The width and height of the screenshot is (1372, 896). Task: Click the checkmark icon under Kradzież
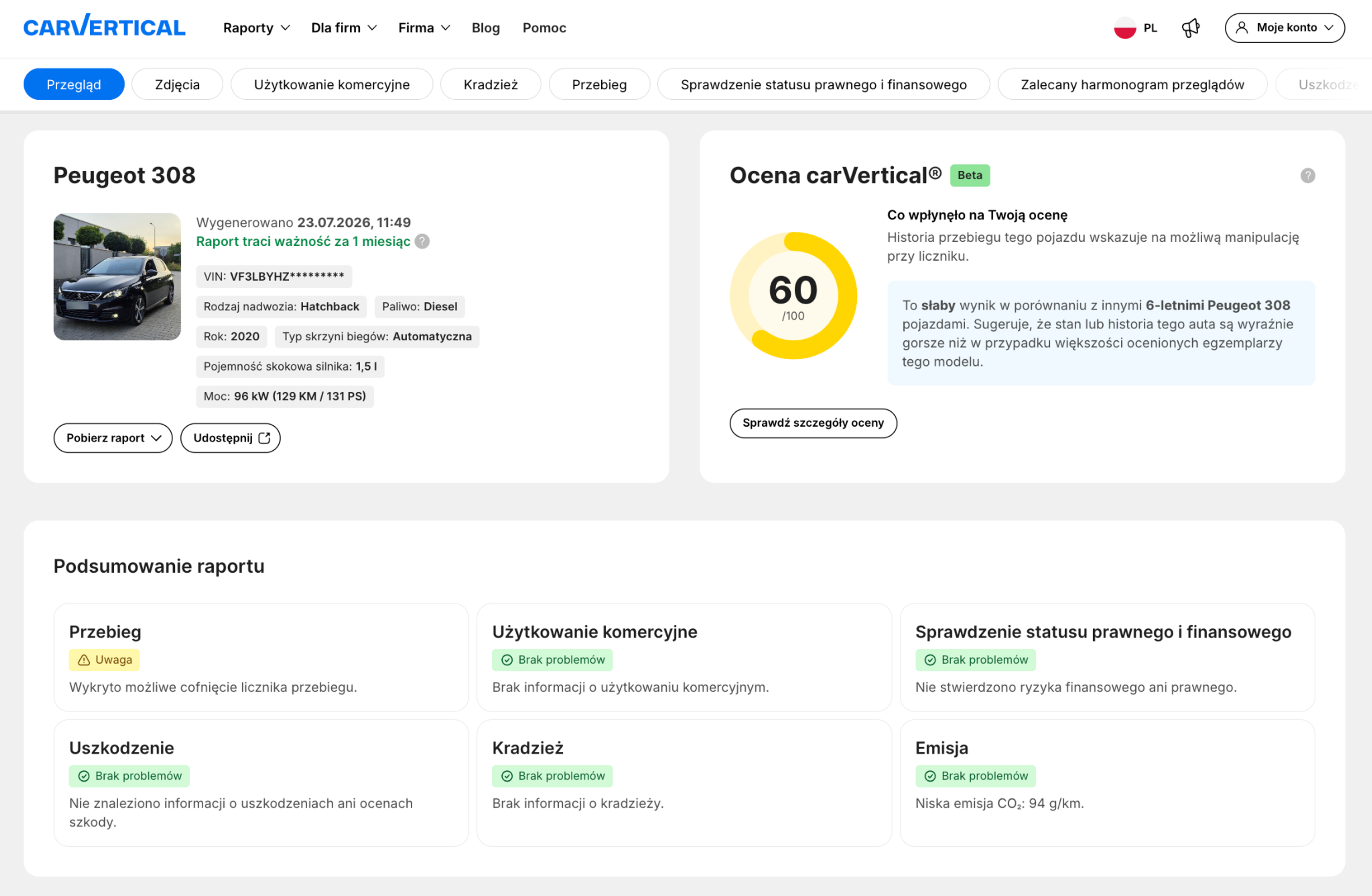tap(507, 776)
